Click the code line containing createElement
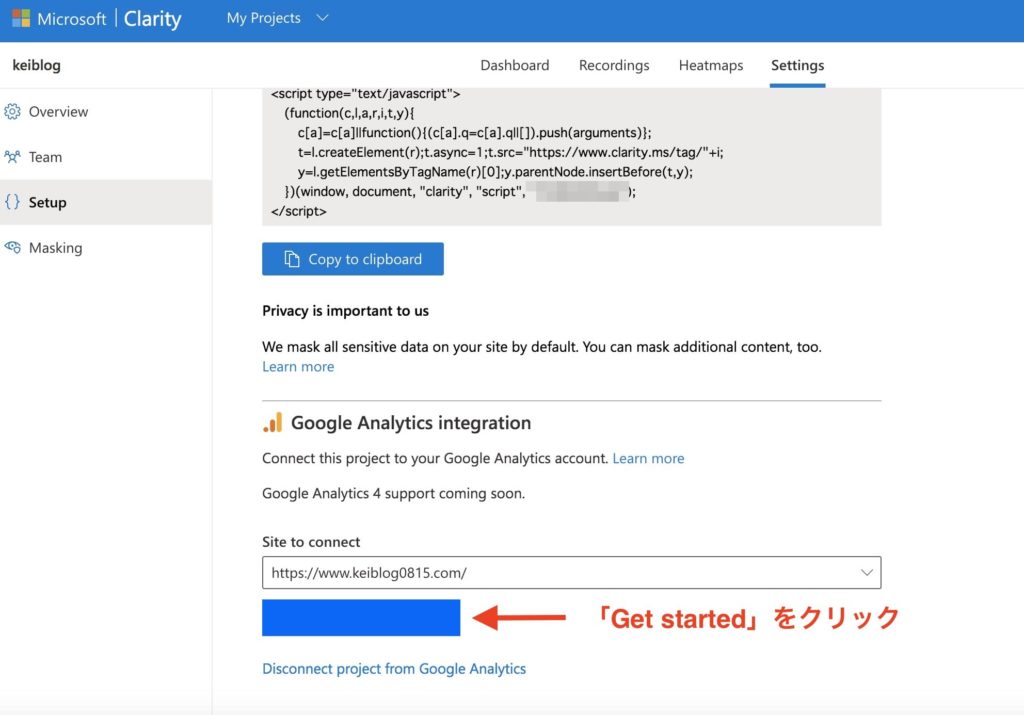This screenshot has width=1024, height=715. click(x=510, y=152)
